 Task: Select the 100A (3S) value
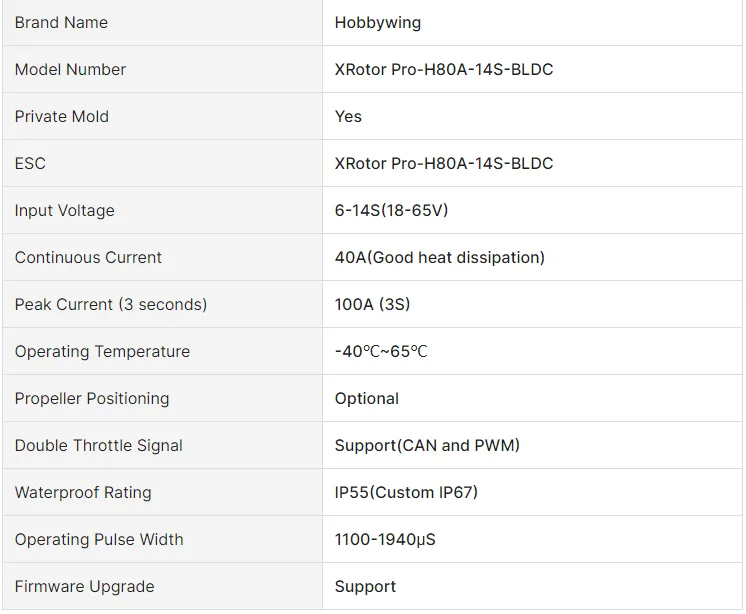click(x=373, y=304)
